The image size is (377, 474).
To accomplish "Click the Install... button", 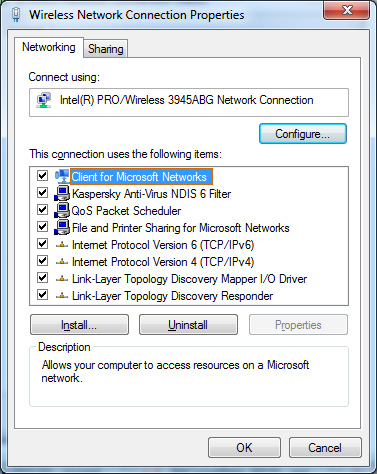I will pos(79,325).
